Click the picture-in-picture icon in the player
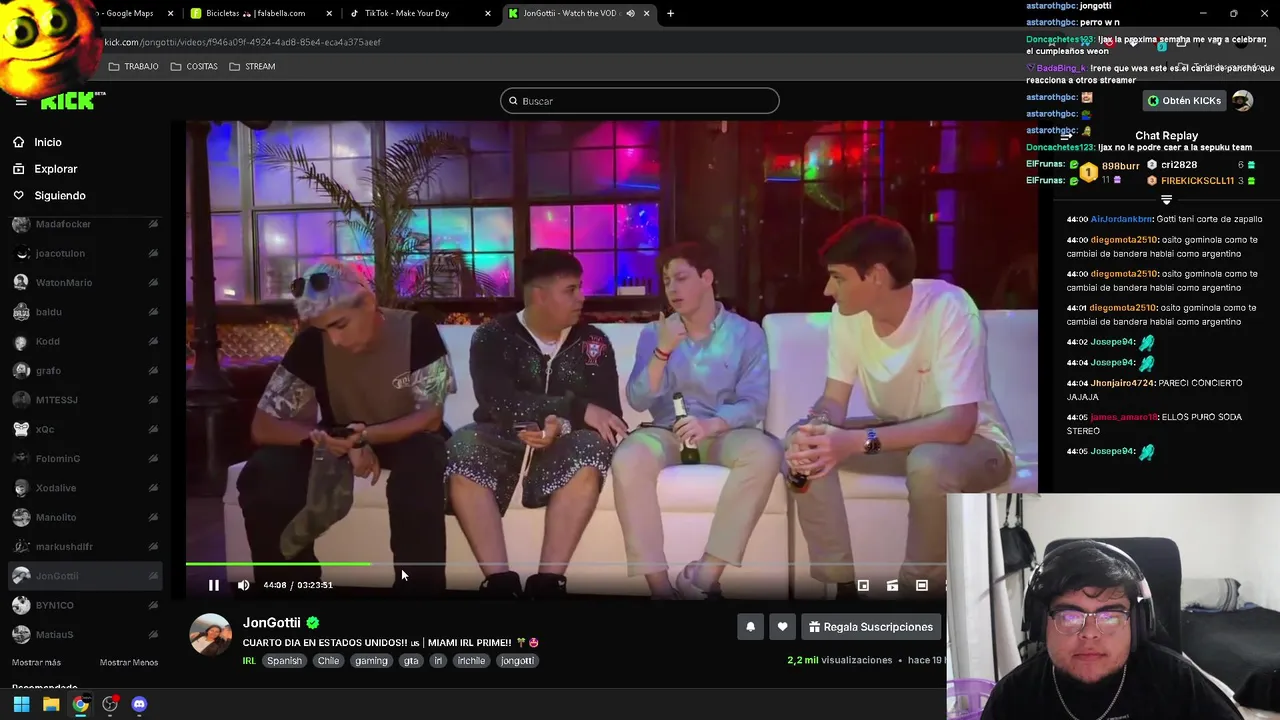The height and width of the screenshot is (720, 1280). coord(863,586)
